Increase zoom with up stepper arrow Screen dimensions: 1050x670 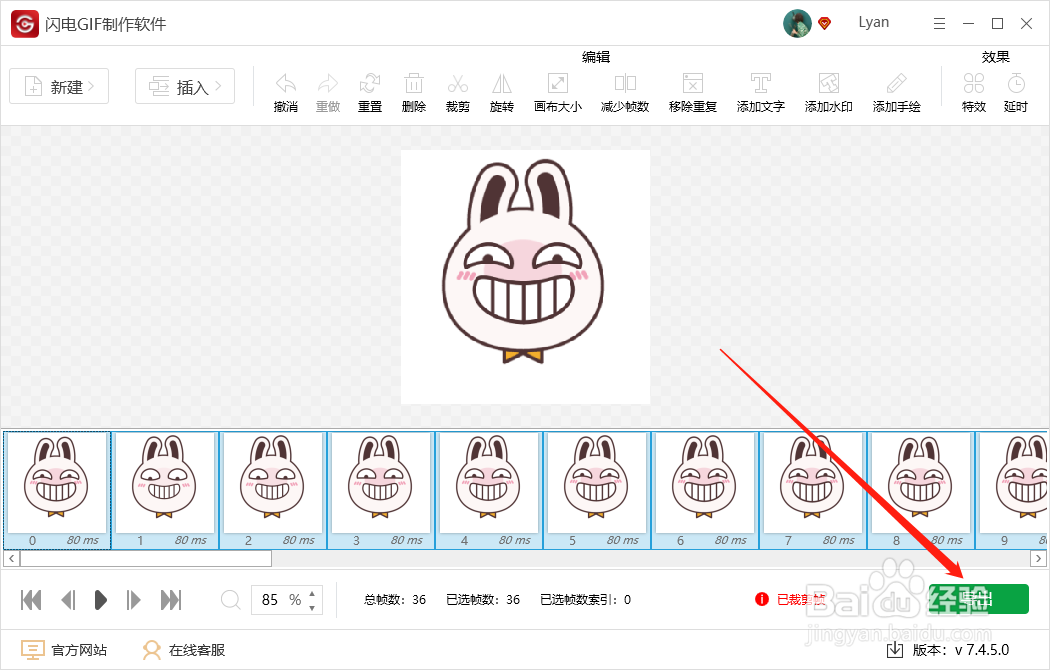coord(313,593)
